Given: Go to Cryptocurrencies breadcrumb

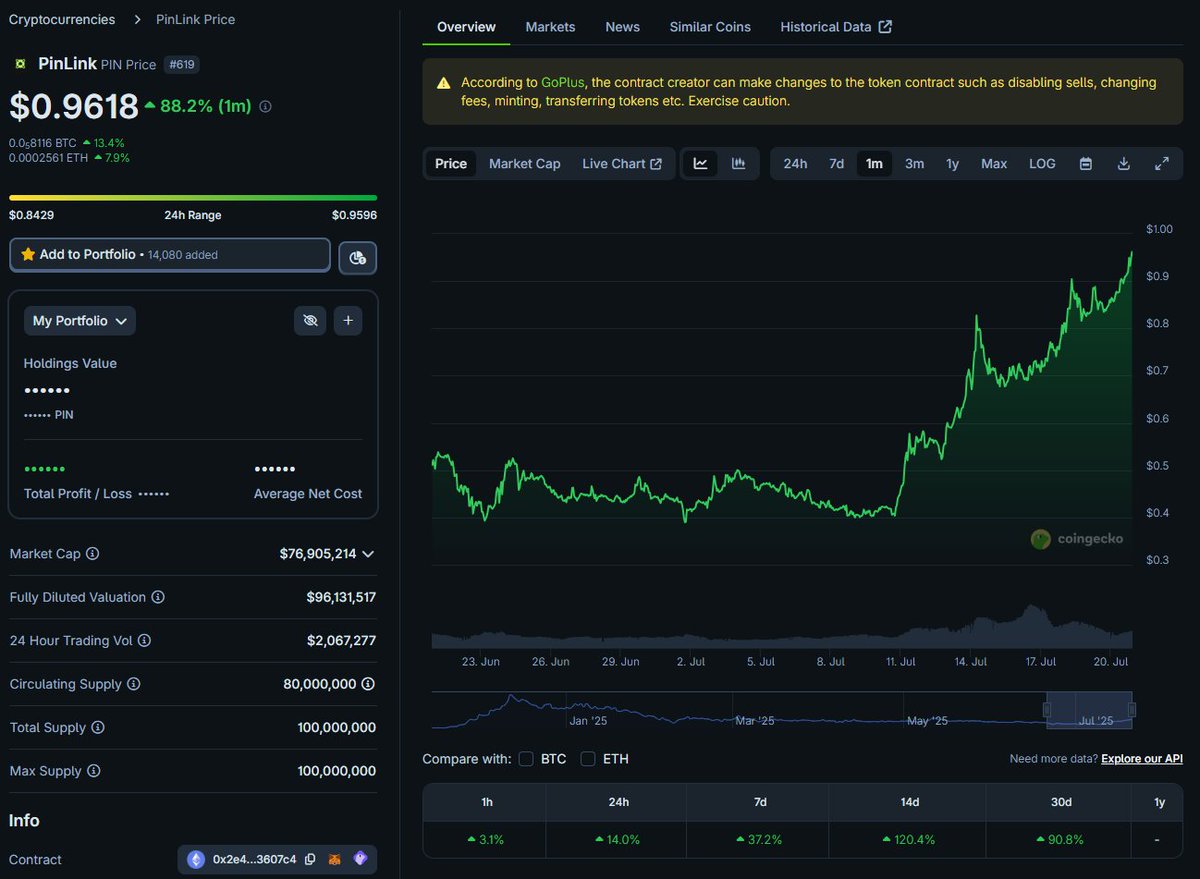Looking at the screenshot, I should pyautogui.click(x=62, y=19).
